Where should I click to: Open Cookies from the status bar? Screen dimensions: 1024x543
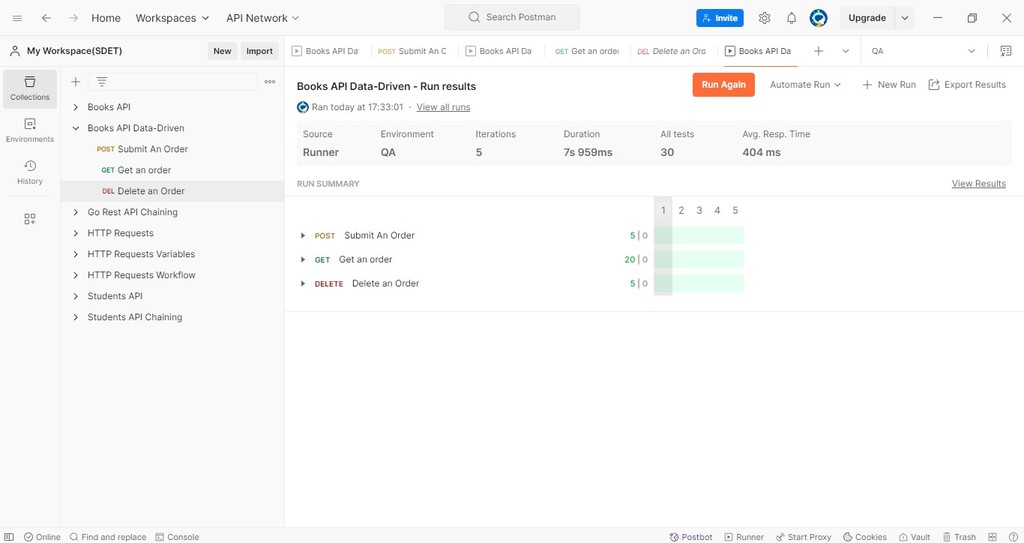(x=865, y=537)
